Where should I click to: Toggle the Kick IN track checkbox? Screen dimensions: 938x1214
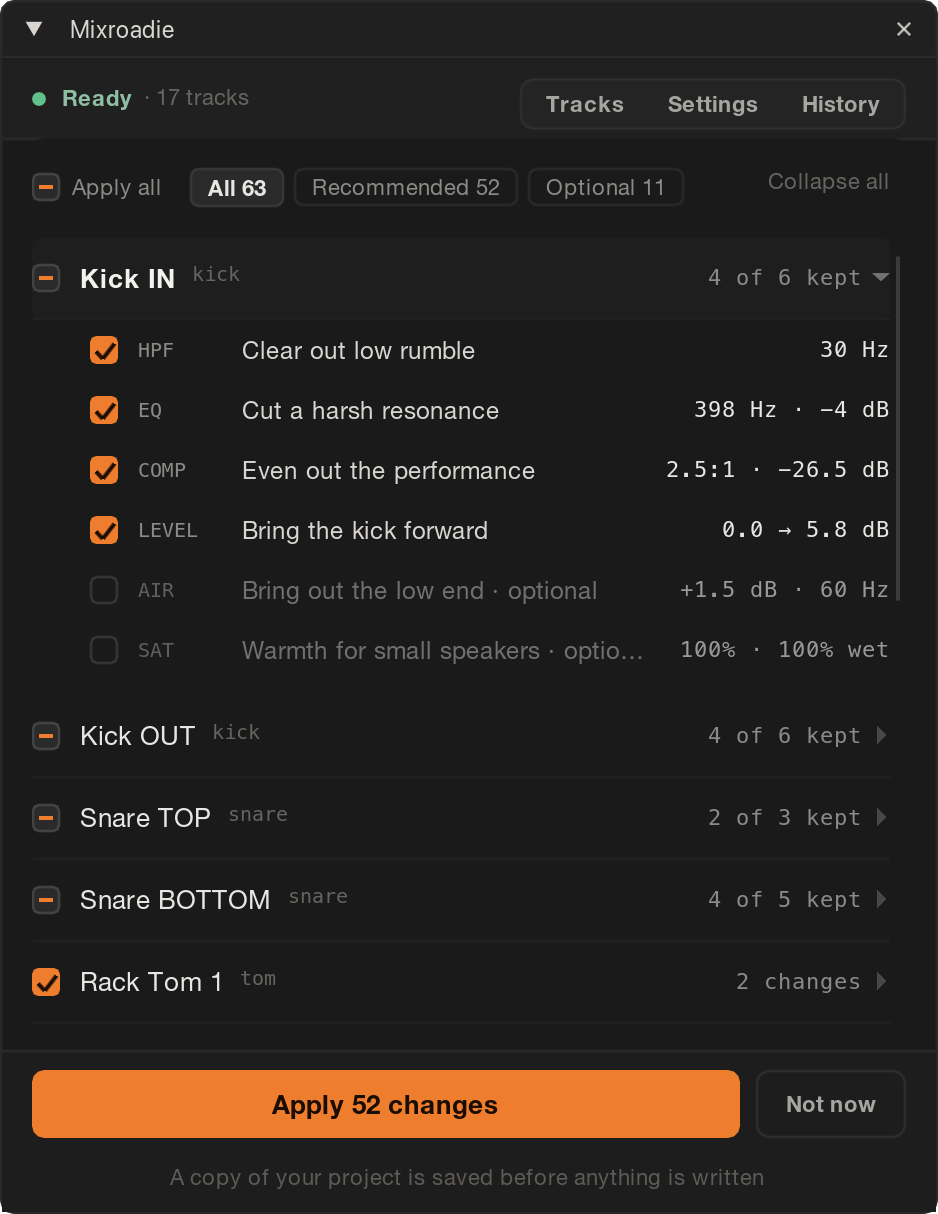tap(46, 276)
